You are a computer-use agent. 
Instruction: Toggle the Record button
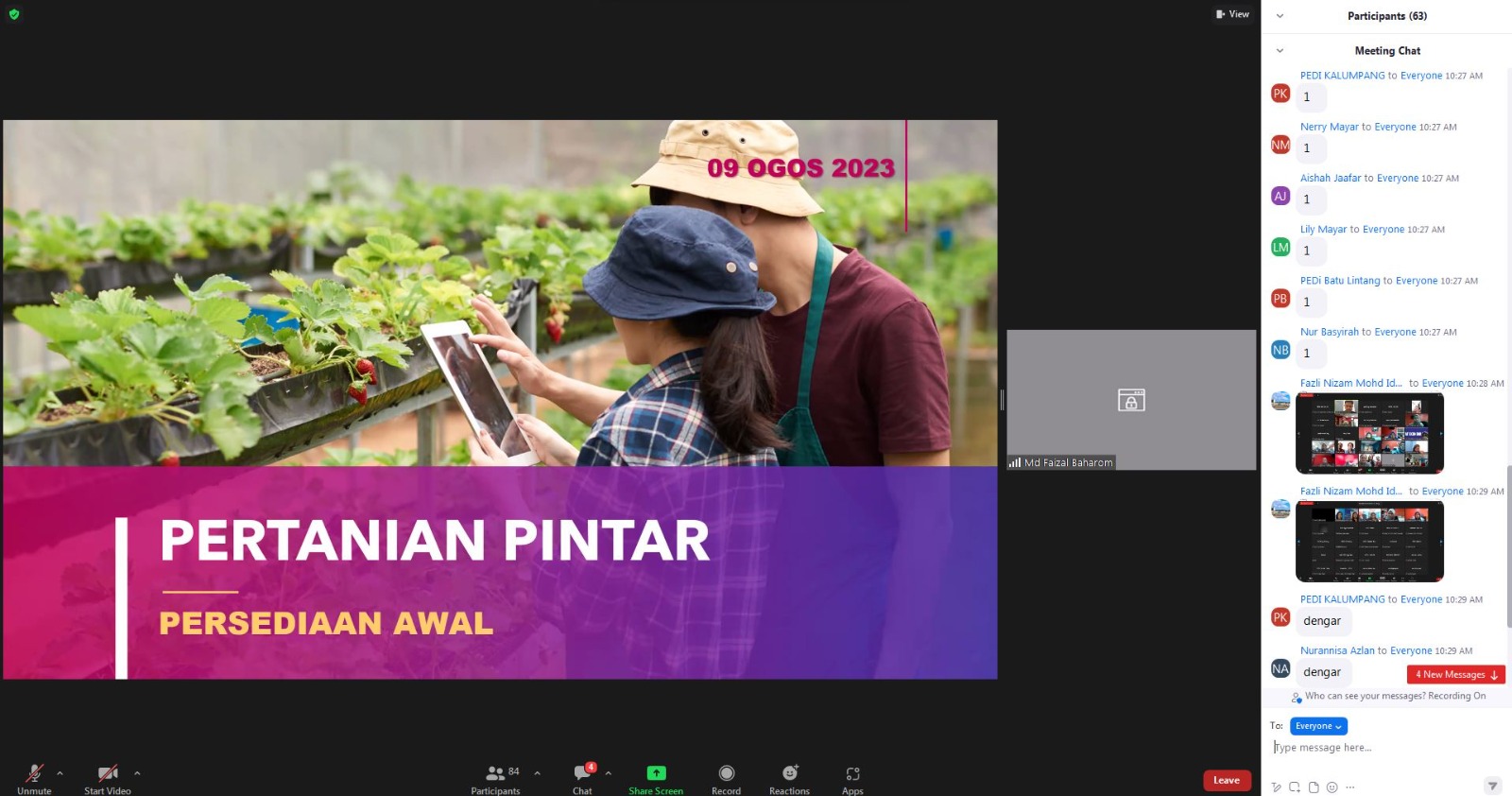pos(726,773)
